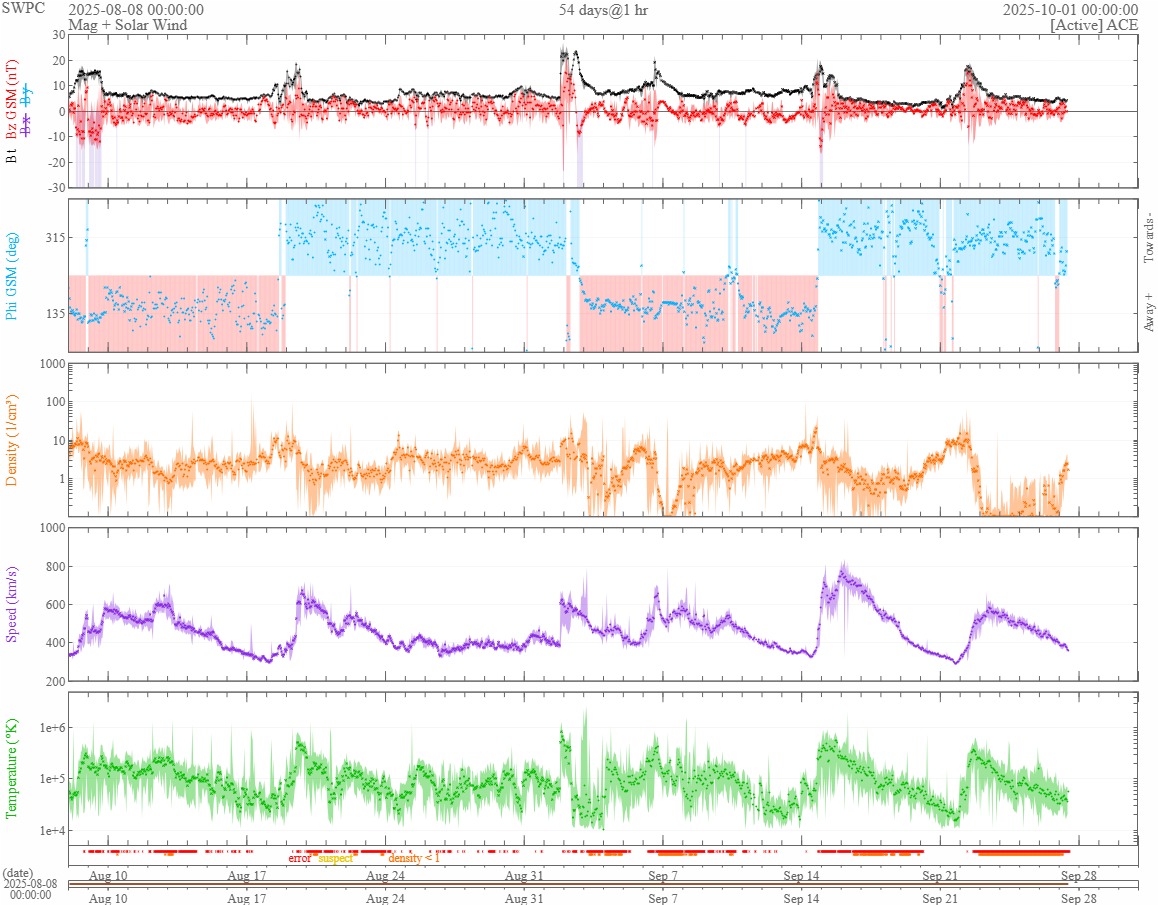Viewport: 1158px width, 905px height.
Task: Click the 315 tick on Phi axis
Action: click(55, 237)
